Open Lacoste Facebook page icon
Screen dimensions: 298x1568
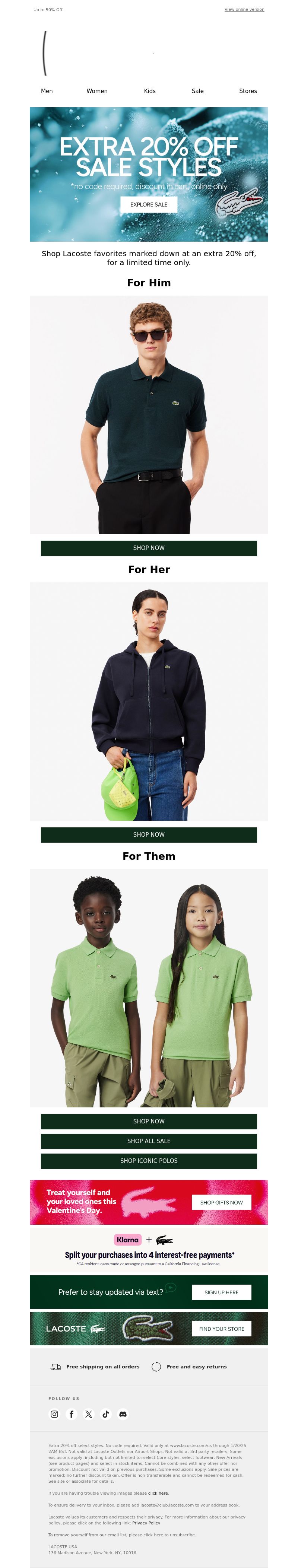(x=71, y=1414)
